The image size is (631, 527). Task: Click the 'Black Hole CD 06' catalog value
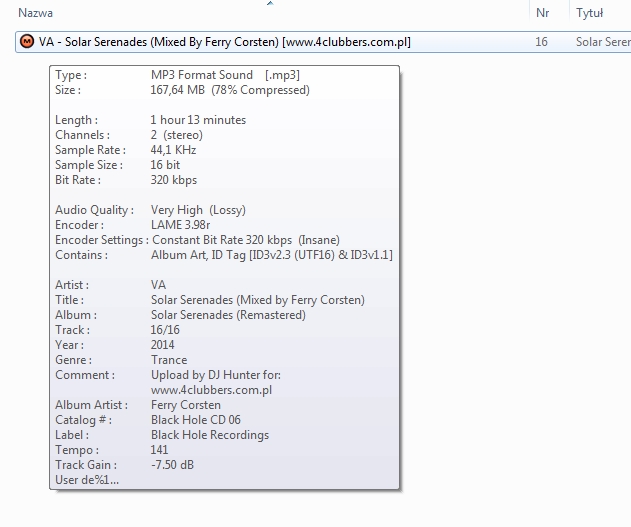[x=196, y=420]
